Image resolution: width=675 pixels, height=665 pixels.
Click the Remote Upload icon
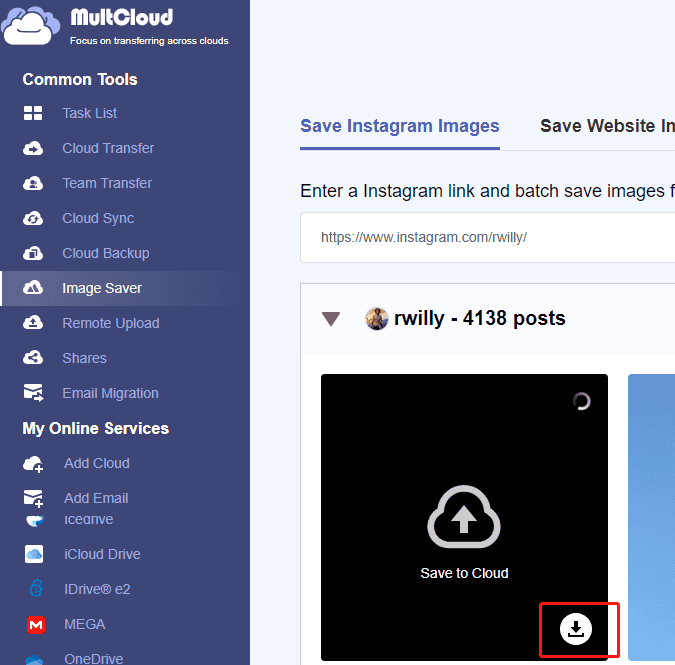(33, 323)
